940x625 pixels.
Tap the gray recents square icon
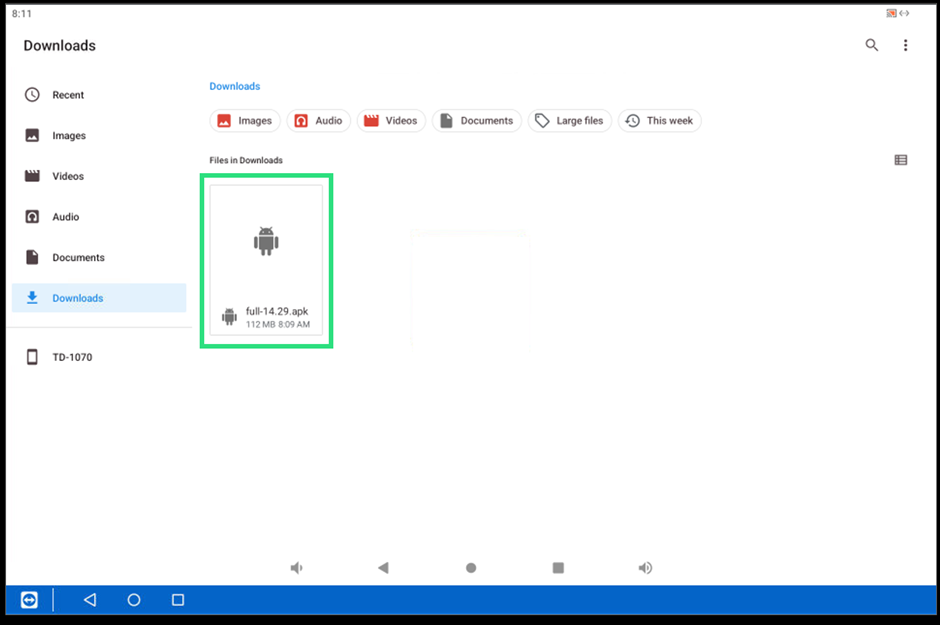tap(558, 567)
